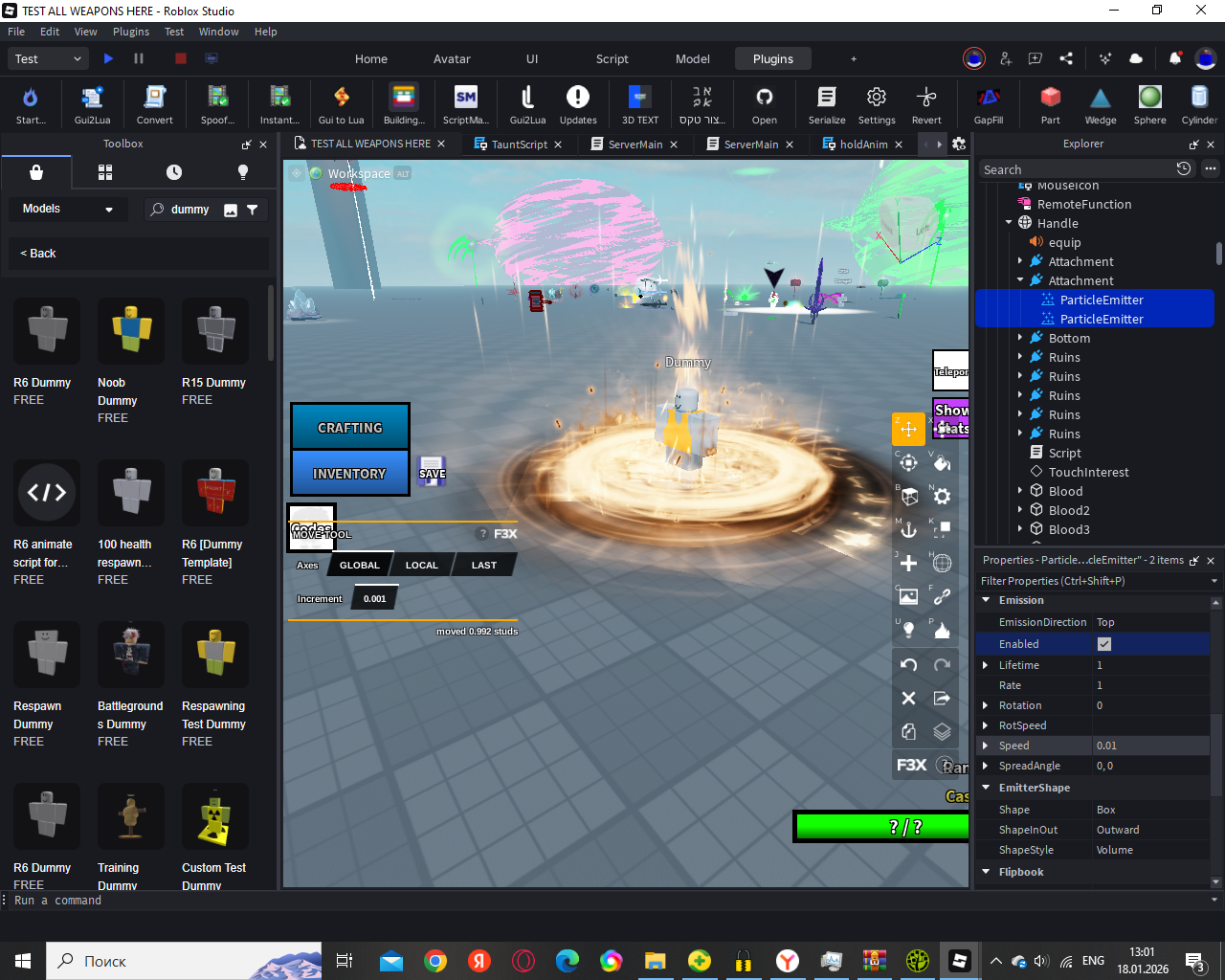Open the Models category dropdown
The image size is (1225, 980).
(67, 209)
